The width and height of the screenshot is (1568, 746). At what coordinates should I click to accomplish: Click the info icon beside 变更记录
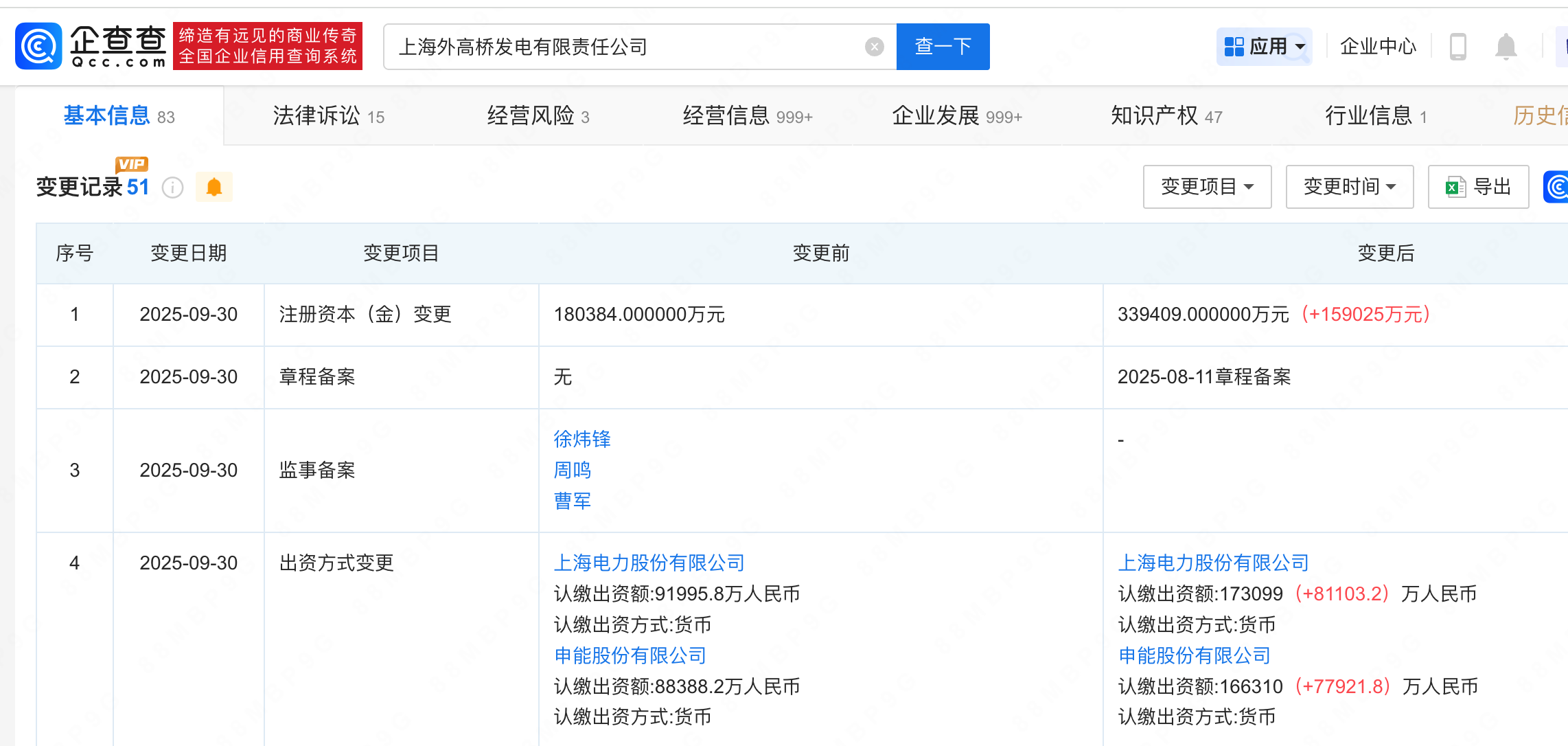[172, 187]
